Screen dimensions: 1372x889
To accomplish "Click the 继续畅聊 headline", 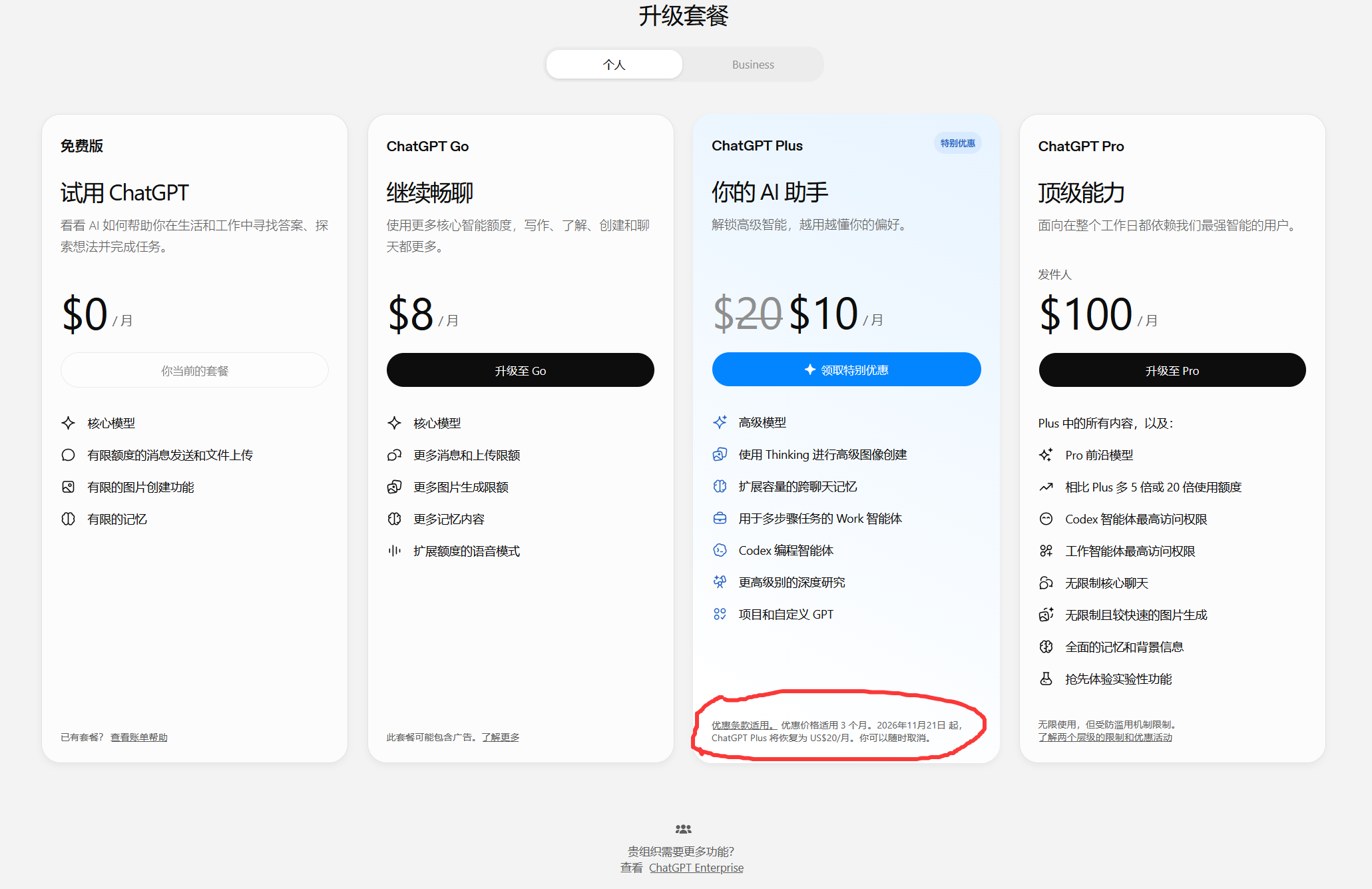I will (430, 192).
